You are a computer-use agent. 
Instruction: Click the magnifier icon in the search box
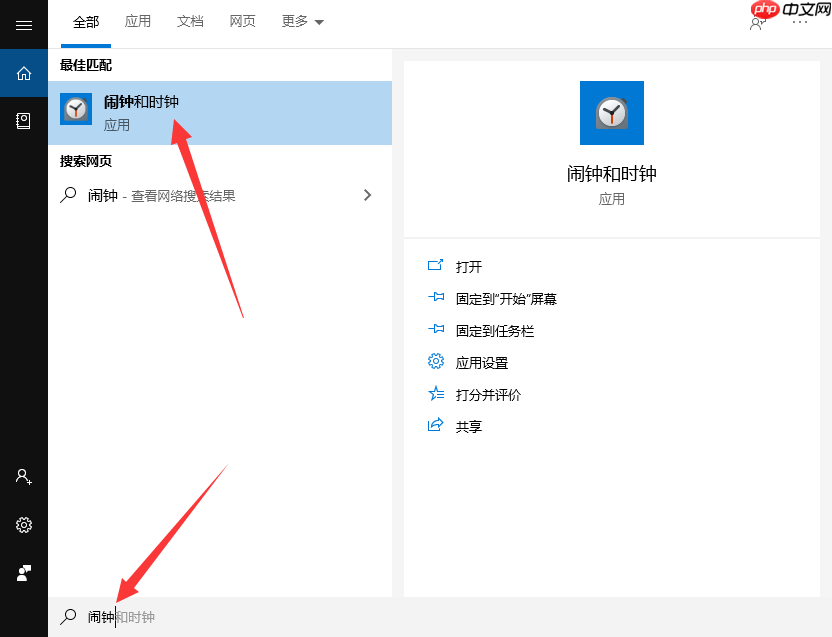pos(68,617)
